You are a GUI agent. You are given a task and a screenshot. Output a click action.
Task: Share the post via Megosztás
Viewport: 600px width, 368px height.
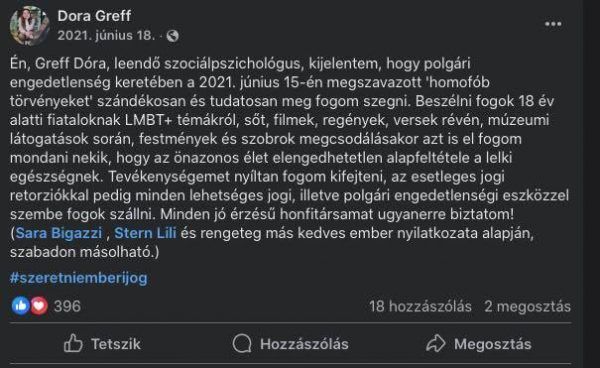coord(479,344)
